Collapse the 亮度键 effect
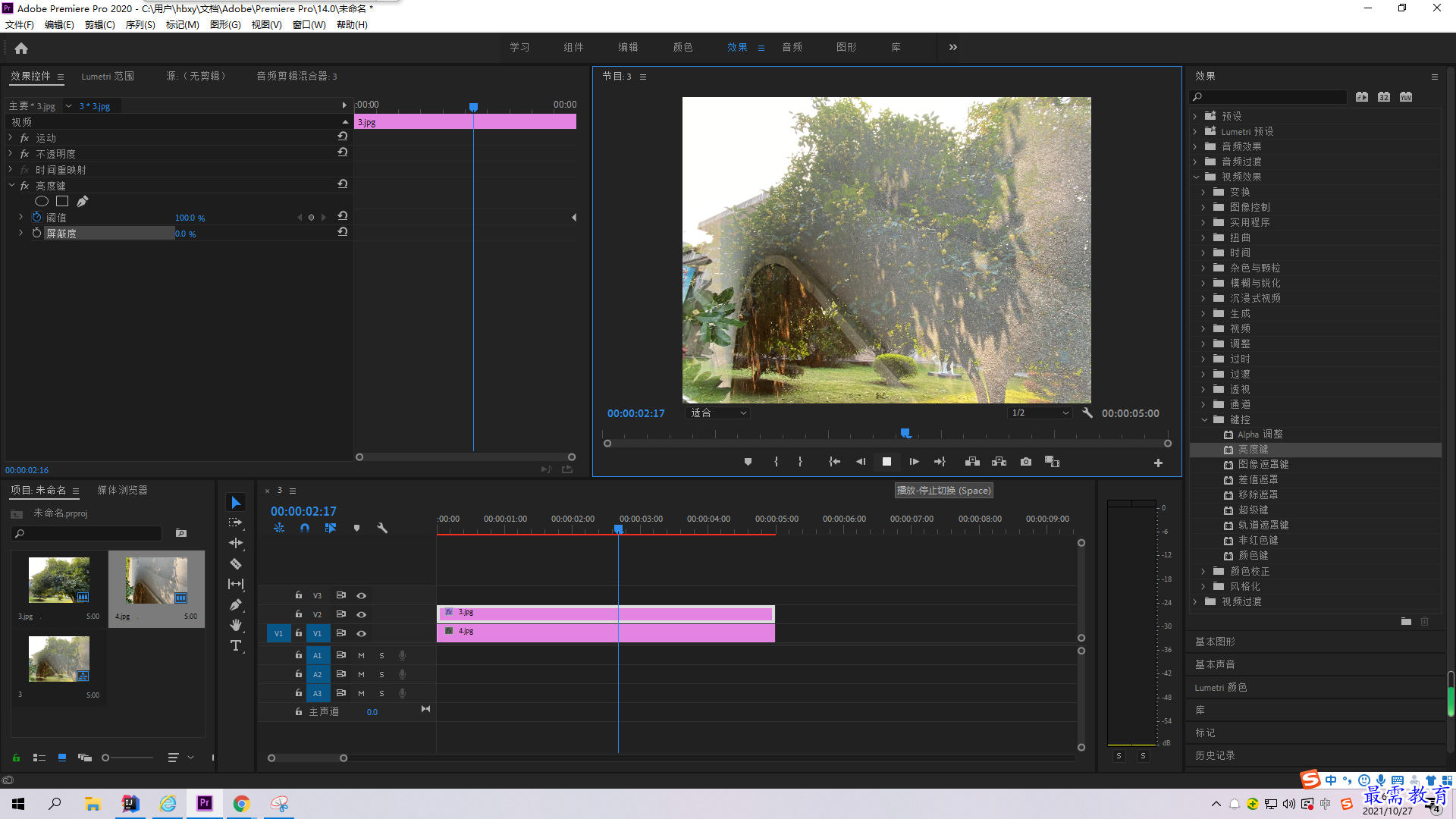The height and width of the screenshot is (819, 1456). click(11, 185)
